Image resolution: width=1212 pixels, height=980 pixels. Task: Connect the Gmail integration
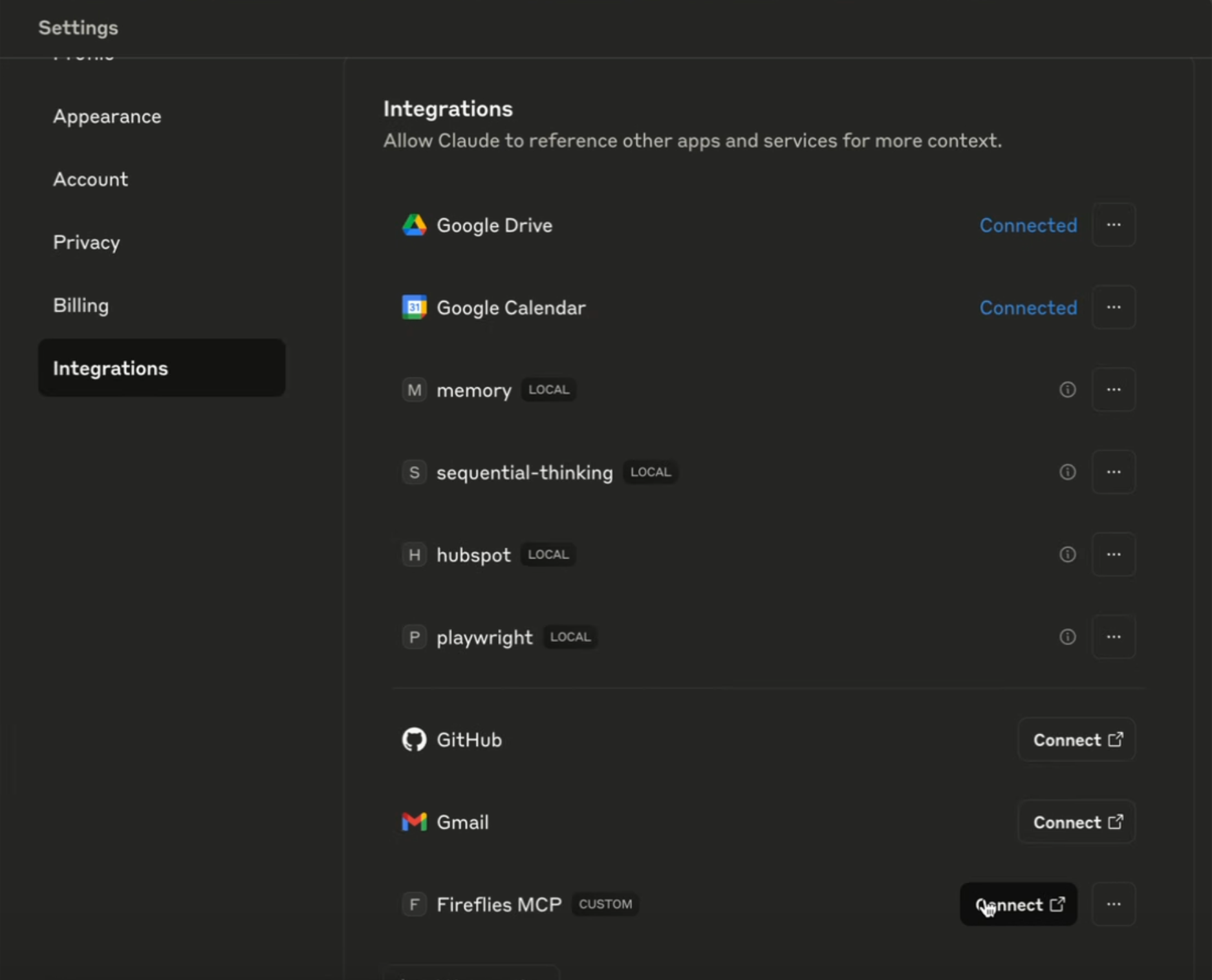click(1077, 822)
